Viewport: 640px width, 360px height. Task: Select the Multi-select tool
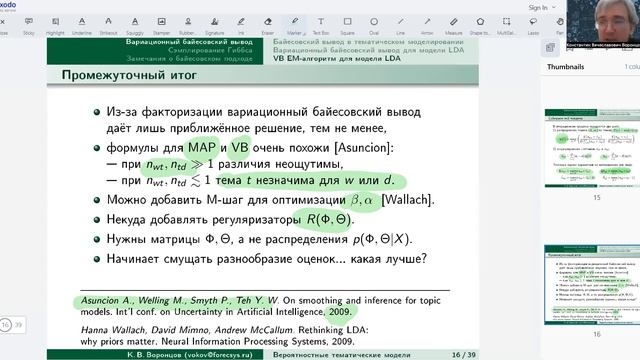[x=507, y=25]
